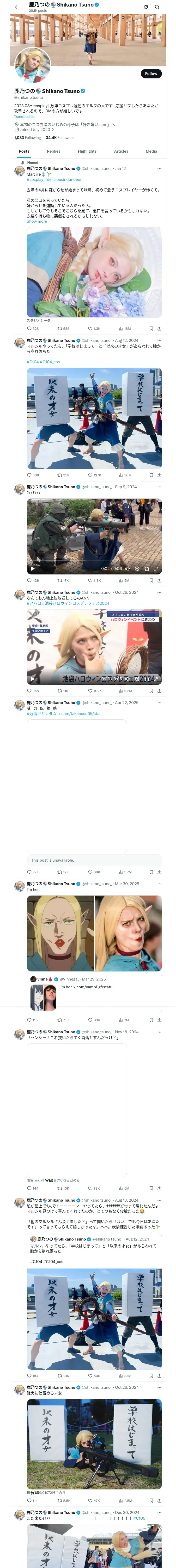Open more options on the pinned post
The width and height of the screenshot is (176, 1568).
(x=159, y=169)
